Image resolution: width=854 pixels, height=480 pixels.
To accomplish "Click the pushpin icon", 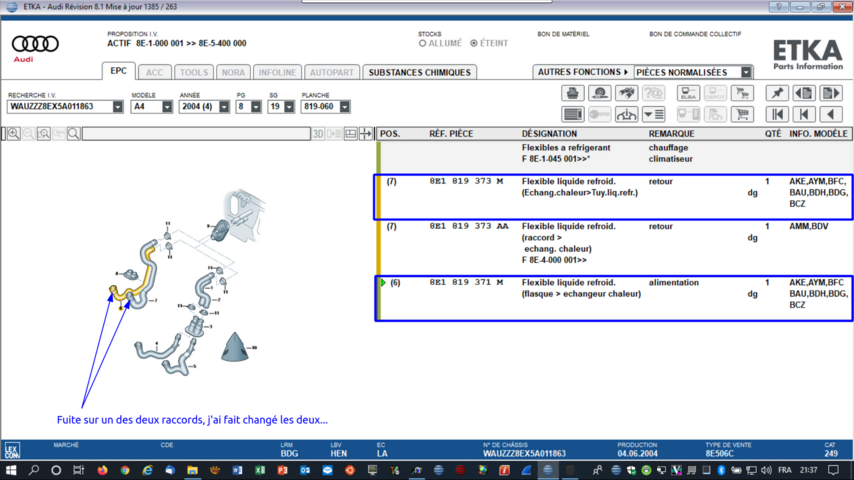I will [777, 93].
